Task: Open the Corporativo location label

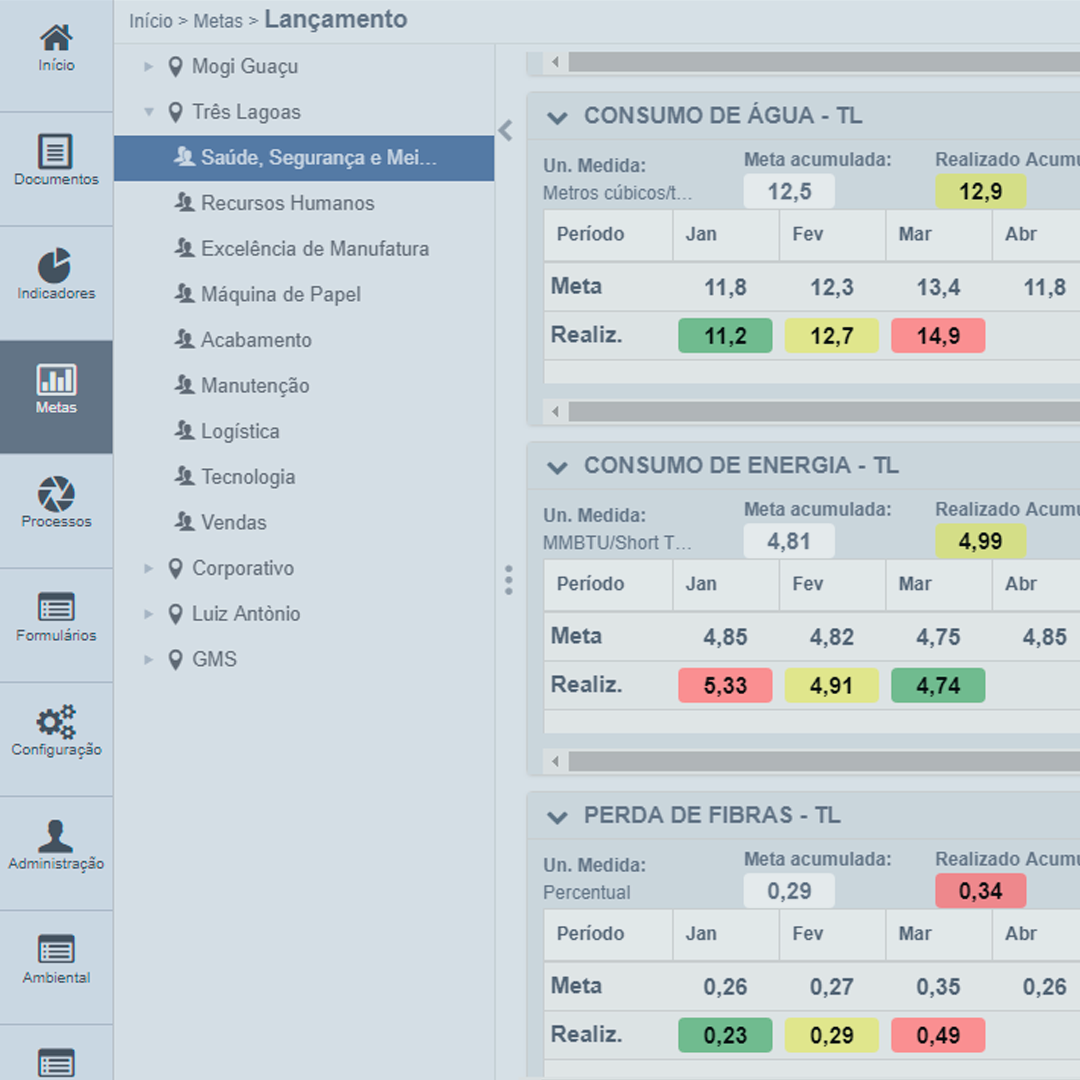Action: coord(242,568)
